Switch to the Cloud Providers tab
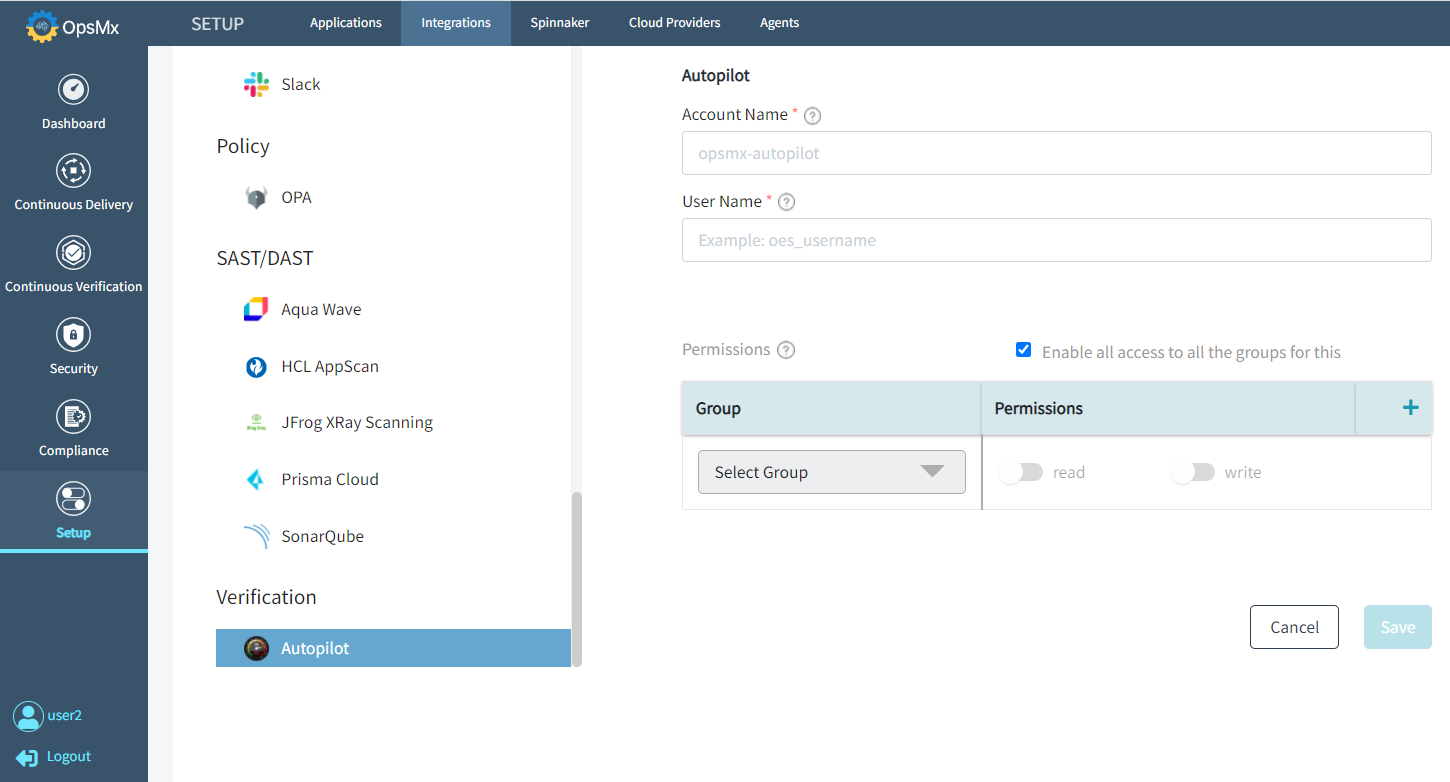 674,22
